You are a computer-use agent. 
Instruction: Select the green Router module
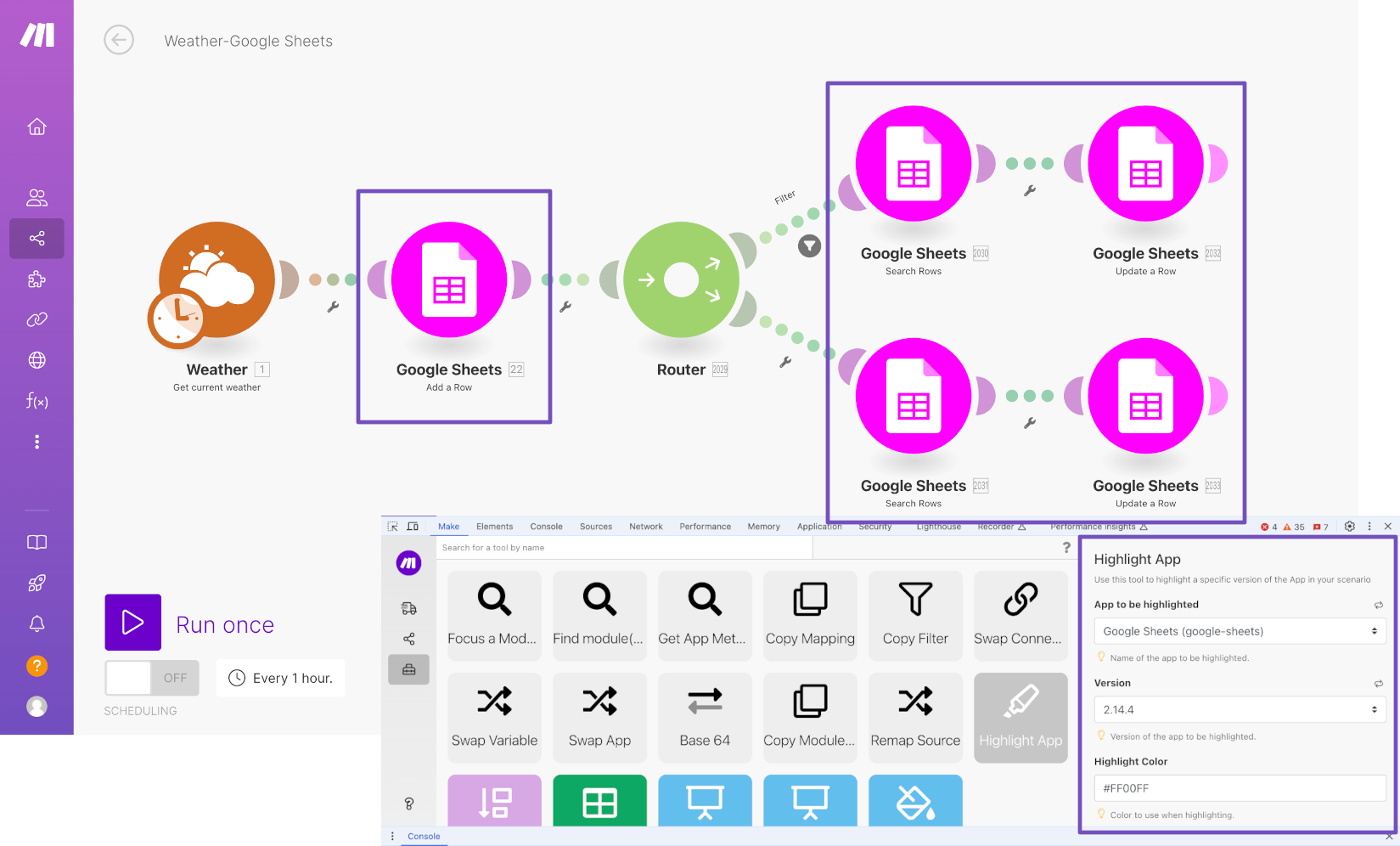pyautogui.click(x=681, y=280)
